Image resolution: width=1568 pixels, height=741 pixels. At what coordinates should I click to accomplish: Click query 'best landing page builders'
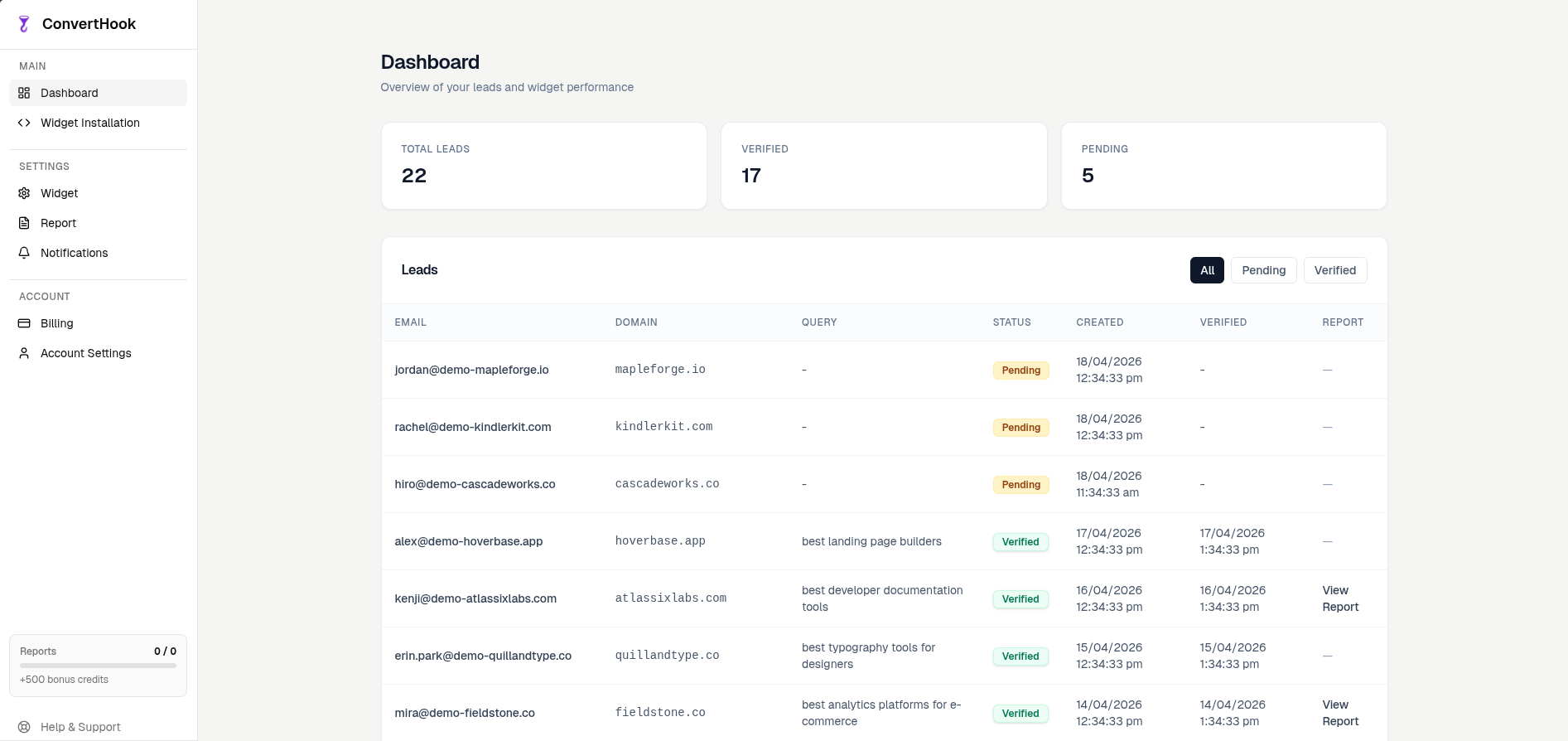871,541
